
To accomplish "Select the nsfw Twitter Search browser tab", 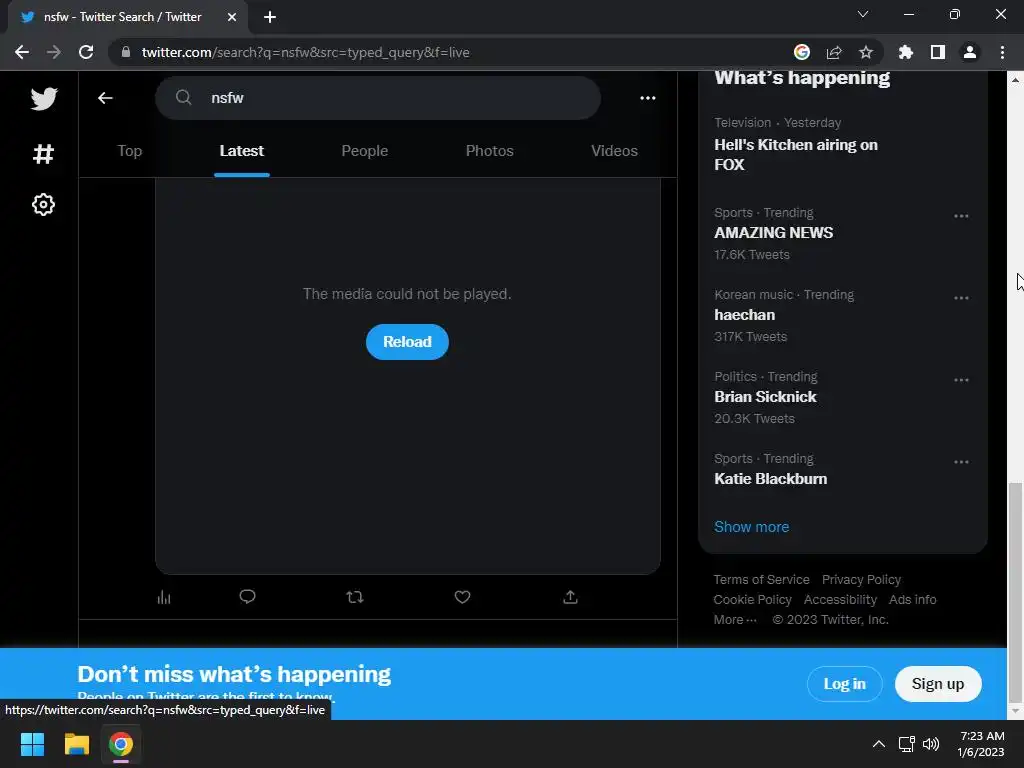I will click(x=127, y=18).
